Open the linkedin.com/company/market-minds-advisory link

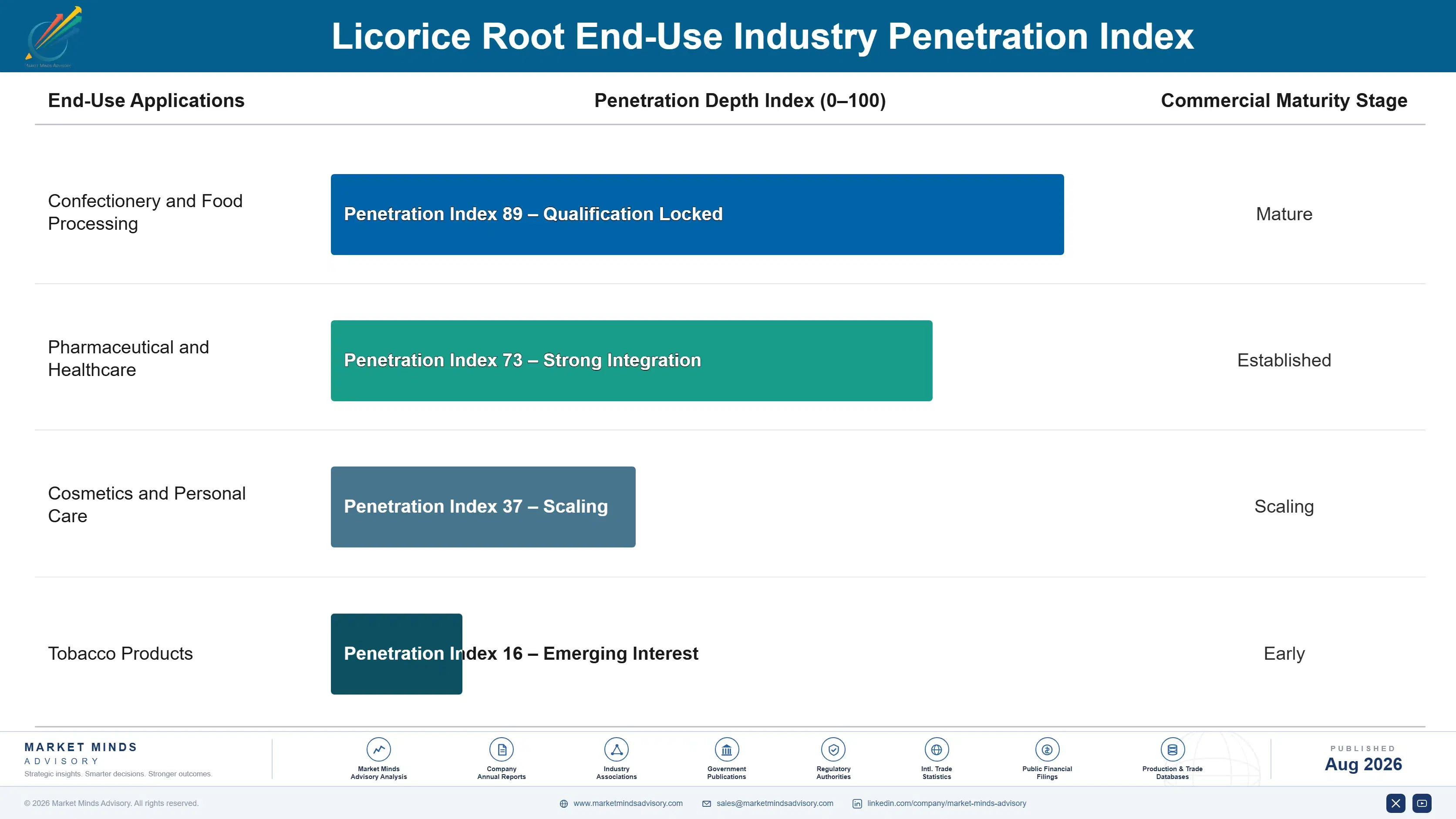[x=947, y=803]
